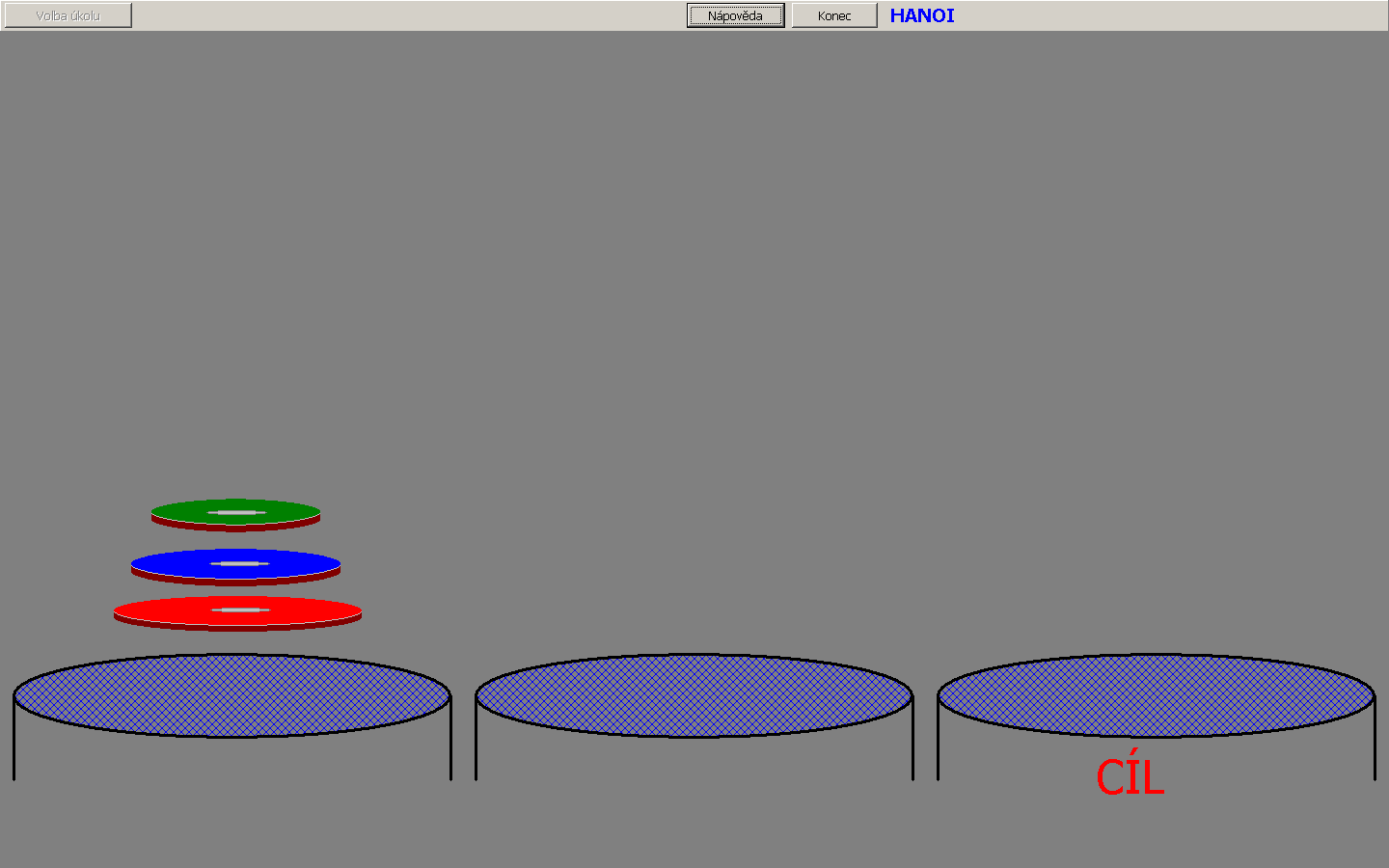Select the blue middle disc
This screenshot has height=868, width=1389.
[235, 566]
